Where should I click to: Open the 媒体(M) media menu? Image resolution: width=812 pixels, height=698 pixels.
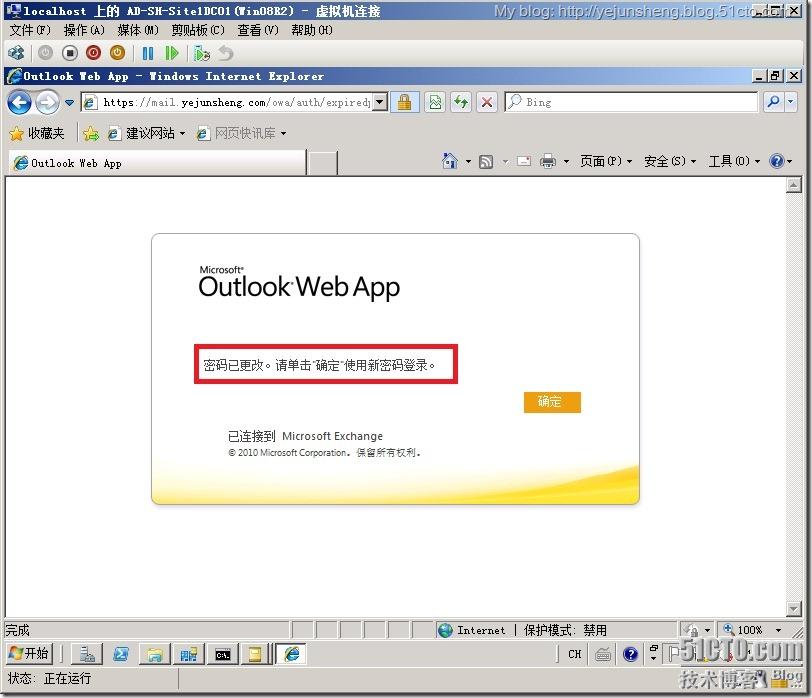[138, 30]
